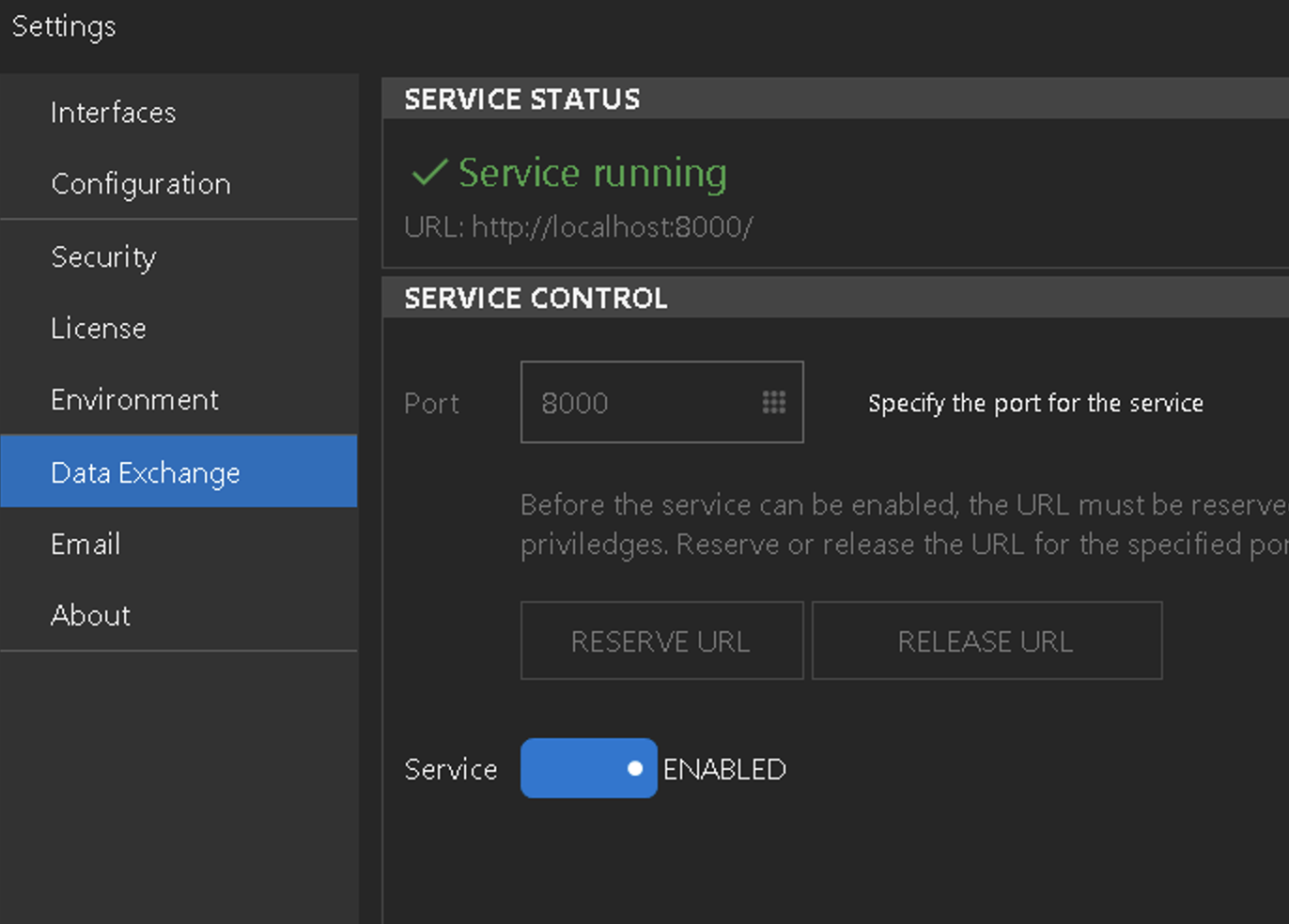Viewport: 1289px width, 924px height.
Task: Click the 'Service running' status text
Action: [593, 174]
